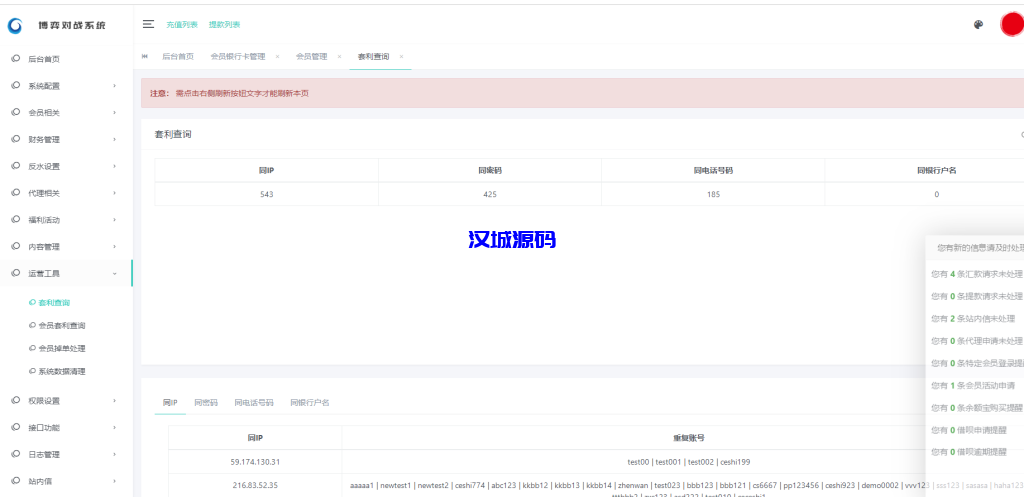Click the 同IP count 543

(x=266, y=194)
